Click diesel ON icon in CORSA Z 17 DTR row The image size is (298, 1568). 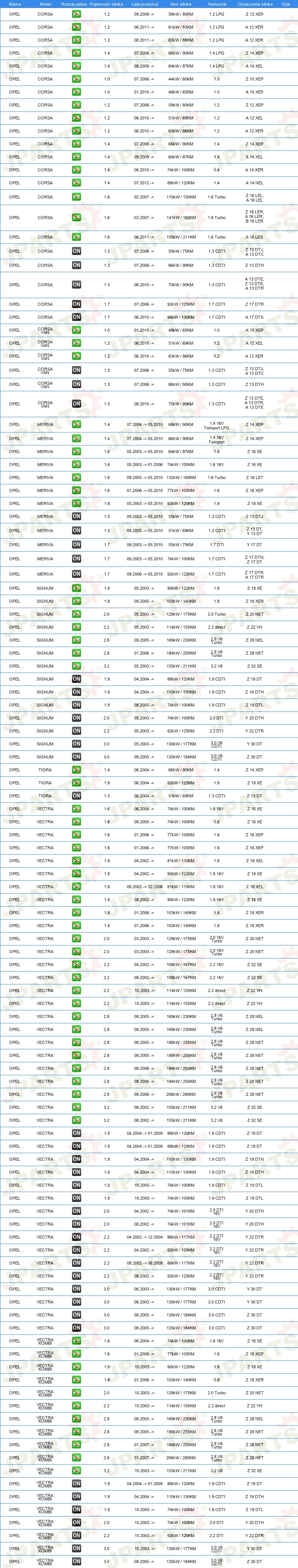point(76,304)
